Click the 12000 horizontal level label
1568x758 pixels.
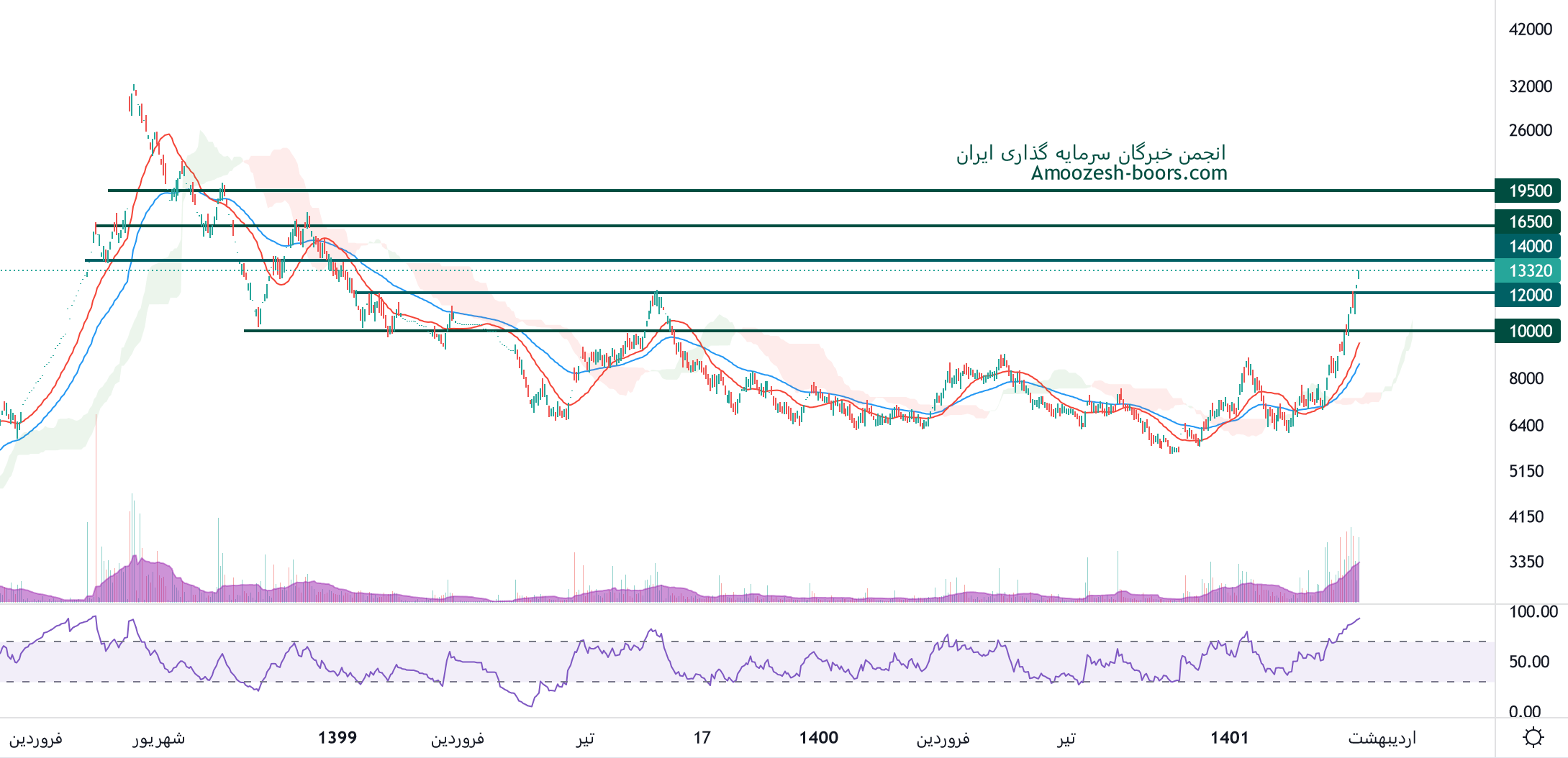tap(1529, 296)
